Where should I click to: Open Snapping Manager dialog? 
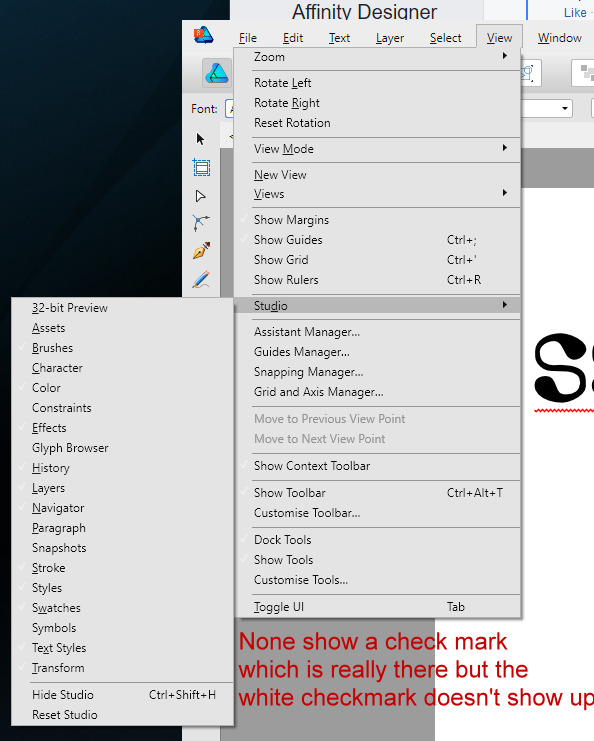[x=378, y=372]
